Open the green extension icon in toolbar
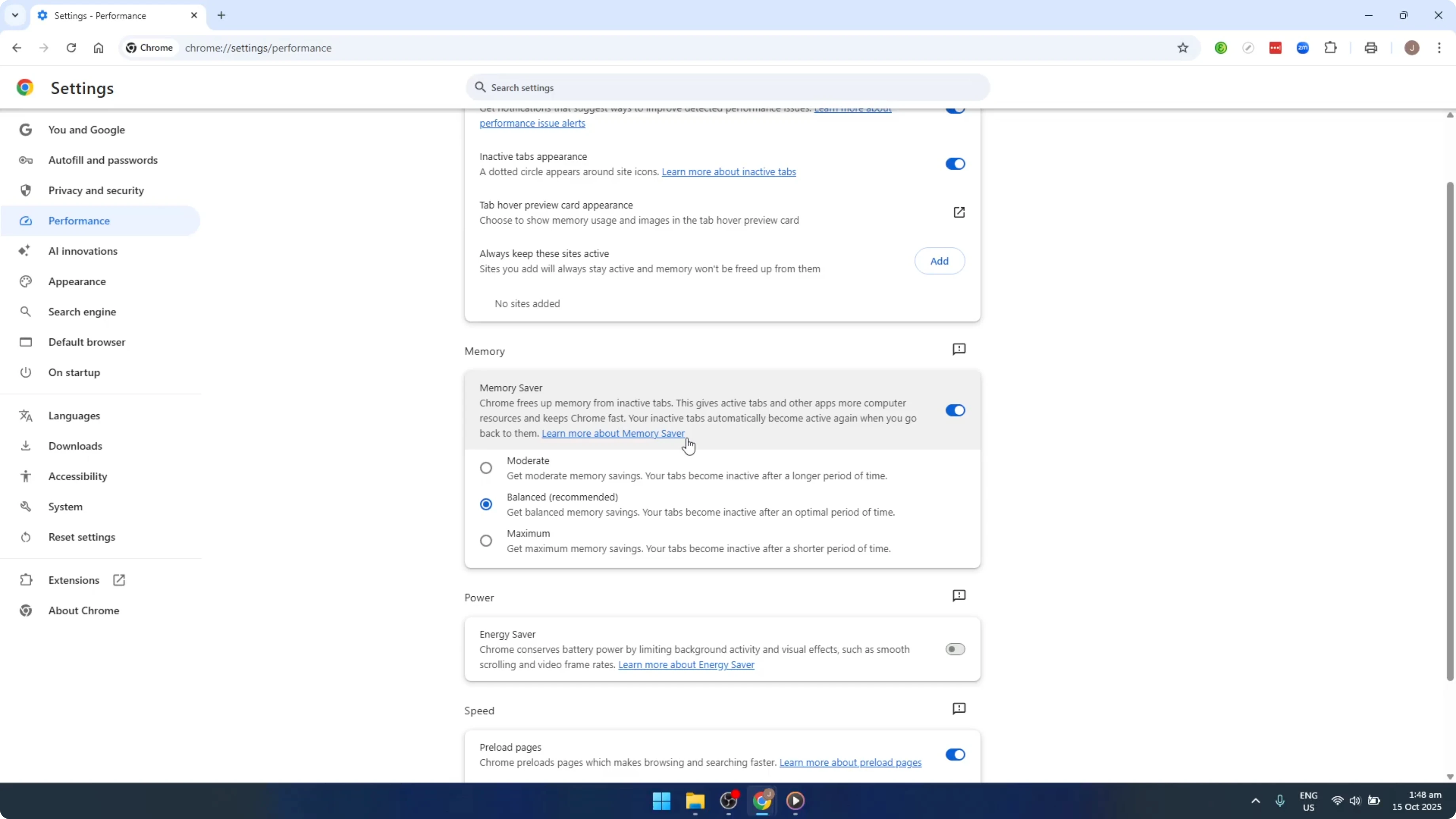 coord(1221,48)
